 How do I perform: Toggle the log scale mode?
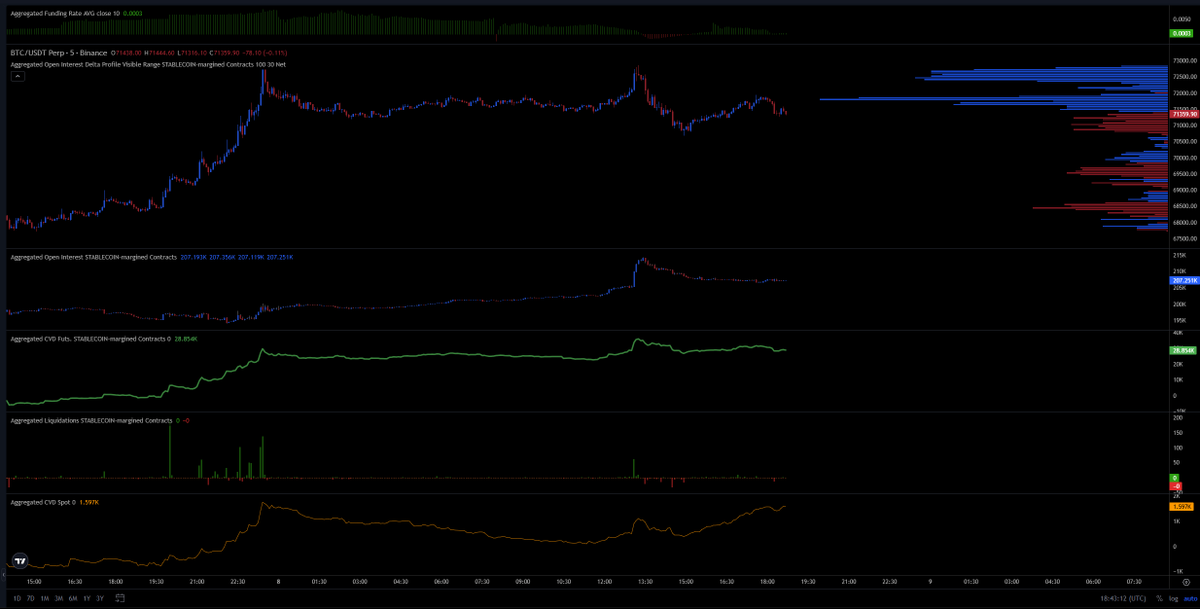pyautogui.click(x=1174, y=598)
